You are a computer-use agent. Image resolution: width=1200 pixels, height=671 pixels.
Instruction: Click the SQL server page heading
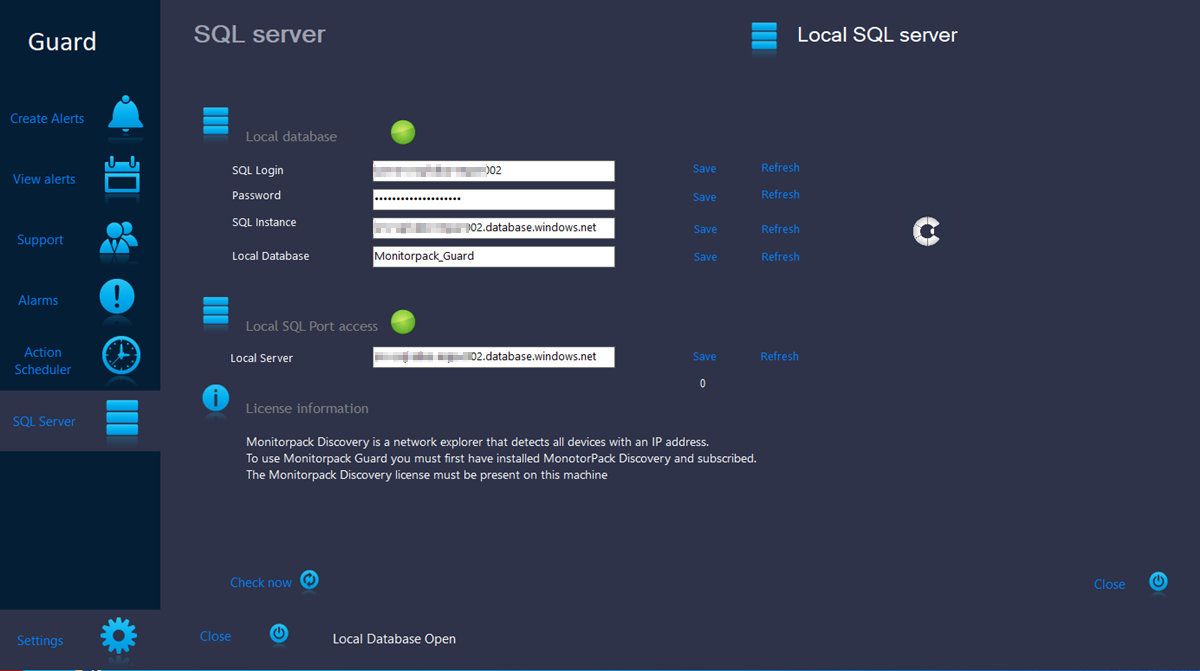click(260, 34)
